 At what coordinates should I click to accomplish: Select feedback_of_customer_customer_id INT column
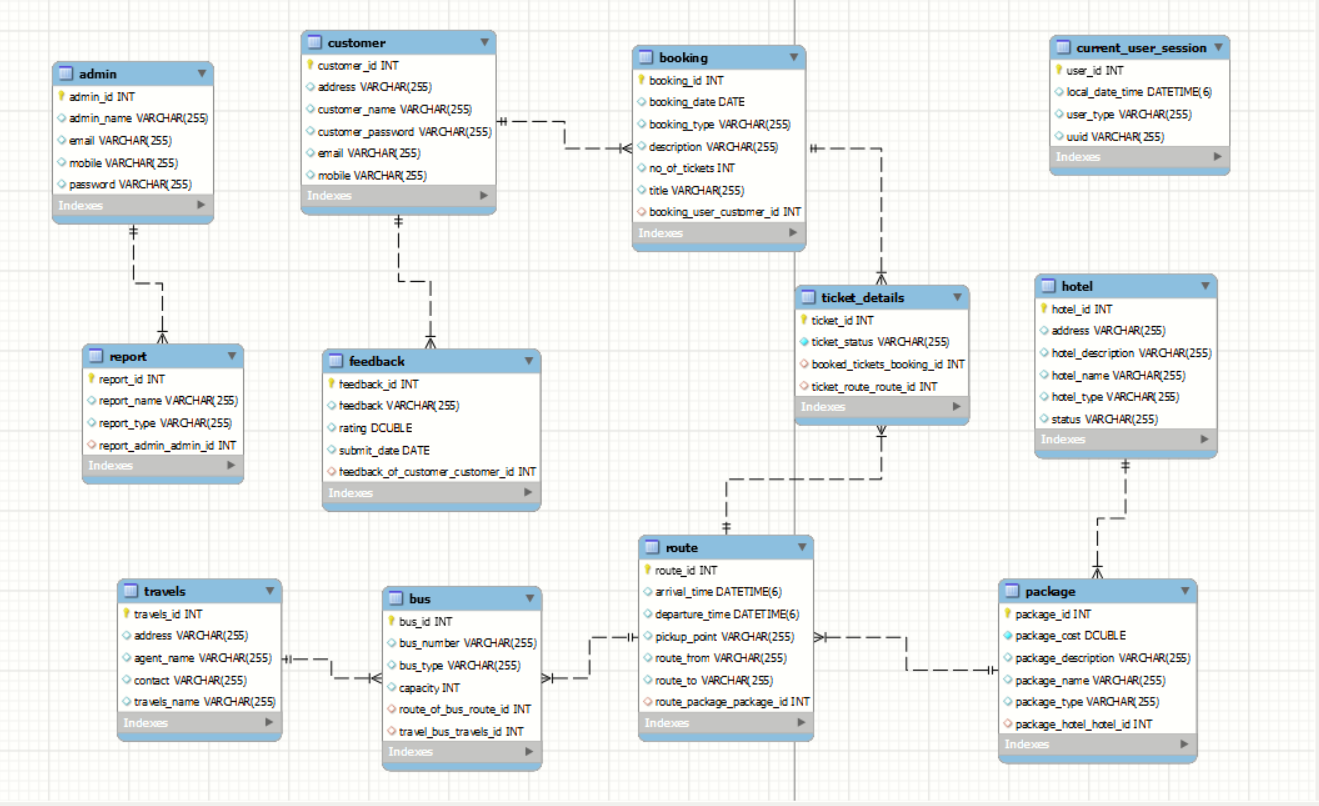(x=431, y=471)
